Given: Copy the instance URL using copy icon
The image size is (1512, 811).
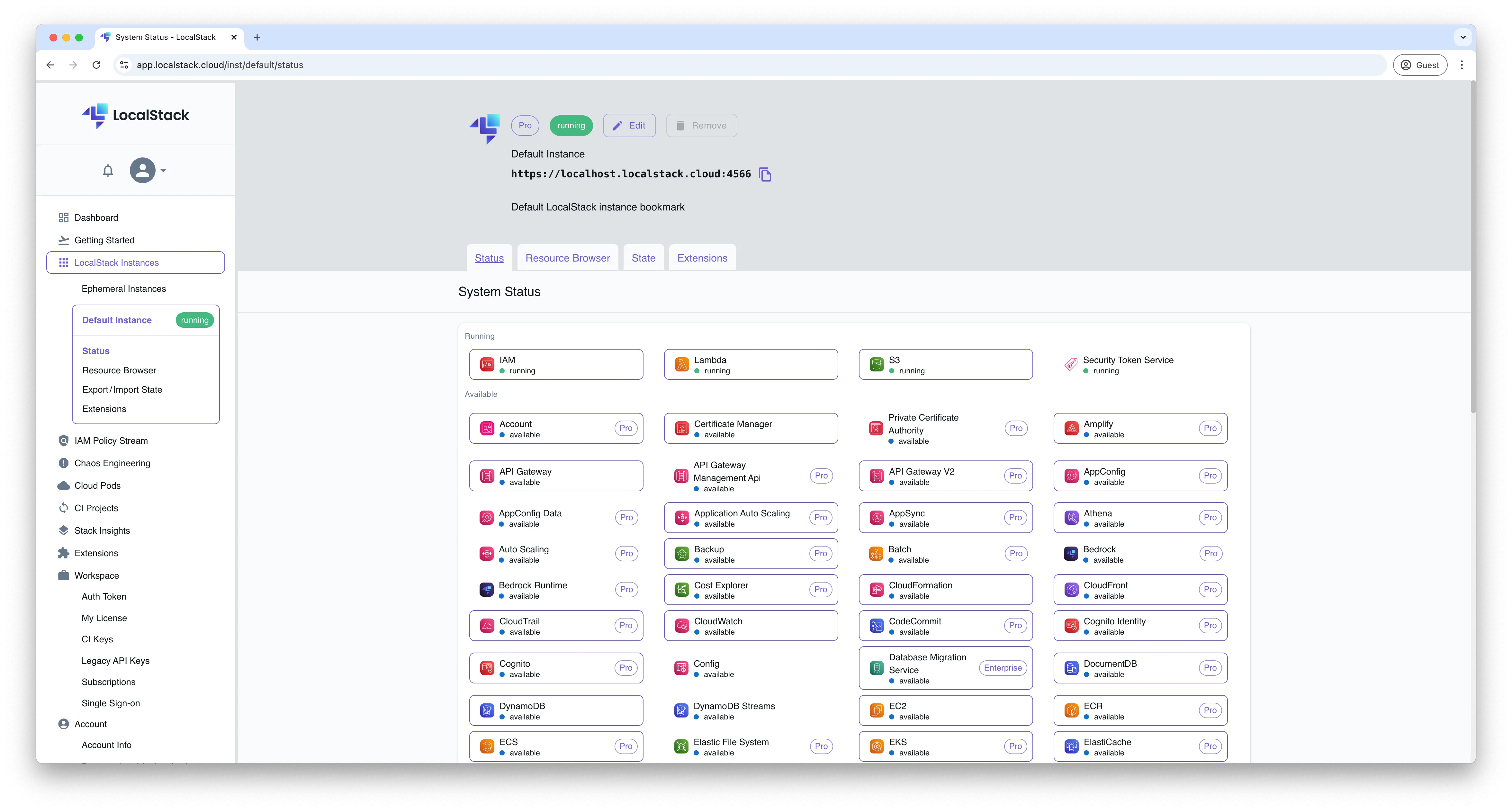Looking at the screenshot, I should 765,174.
